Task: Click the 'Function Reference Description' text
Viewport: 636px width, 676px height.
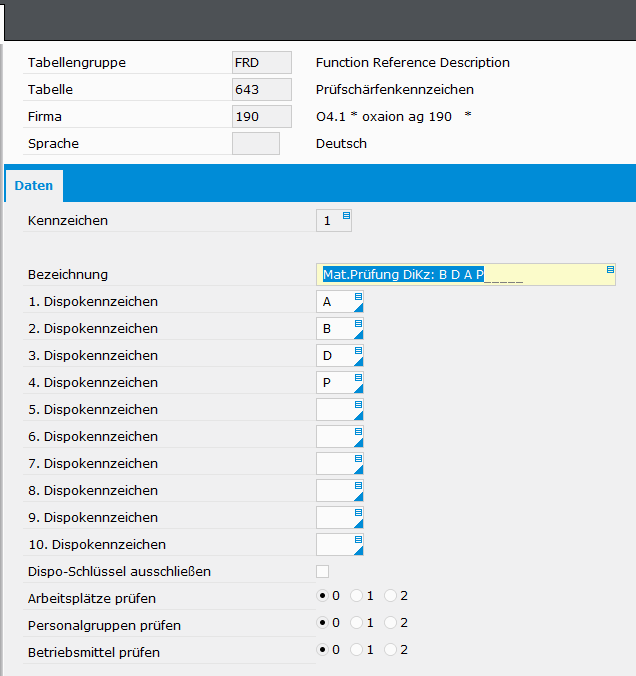Action: 413,63
